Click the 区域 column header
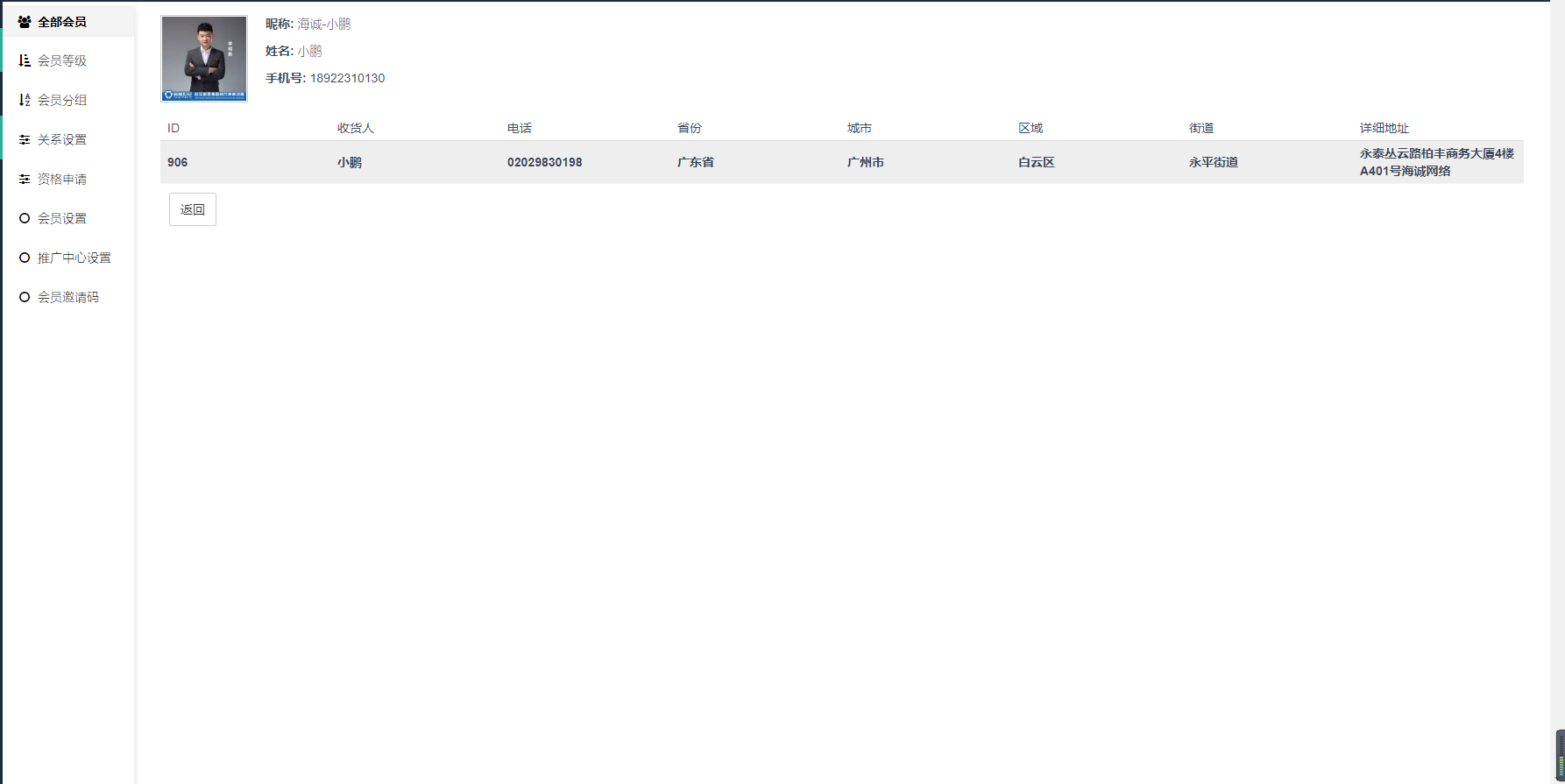The image size is (1565, 784). [1030, 128]
